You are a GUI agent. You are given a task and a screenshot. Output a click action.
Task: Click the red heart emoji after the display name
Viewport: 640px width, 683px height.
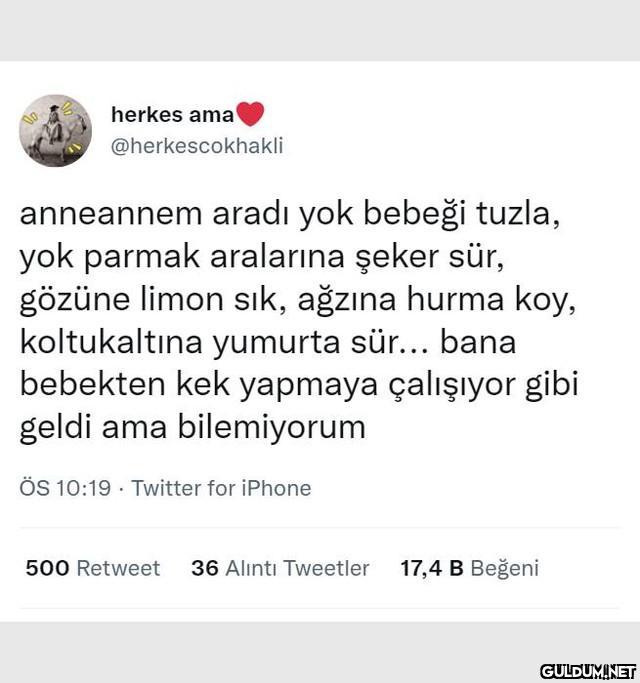(x=250, y=114)
